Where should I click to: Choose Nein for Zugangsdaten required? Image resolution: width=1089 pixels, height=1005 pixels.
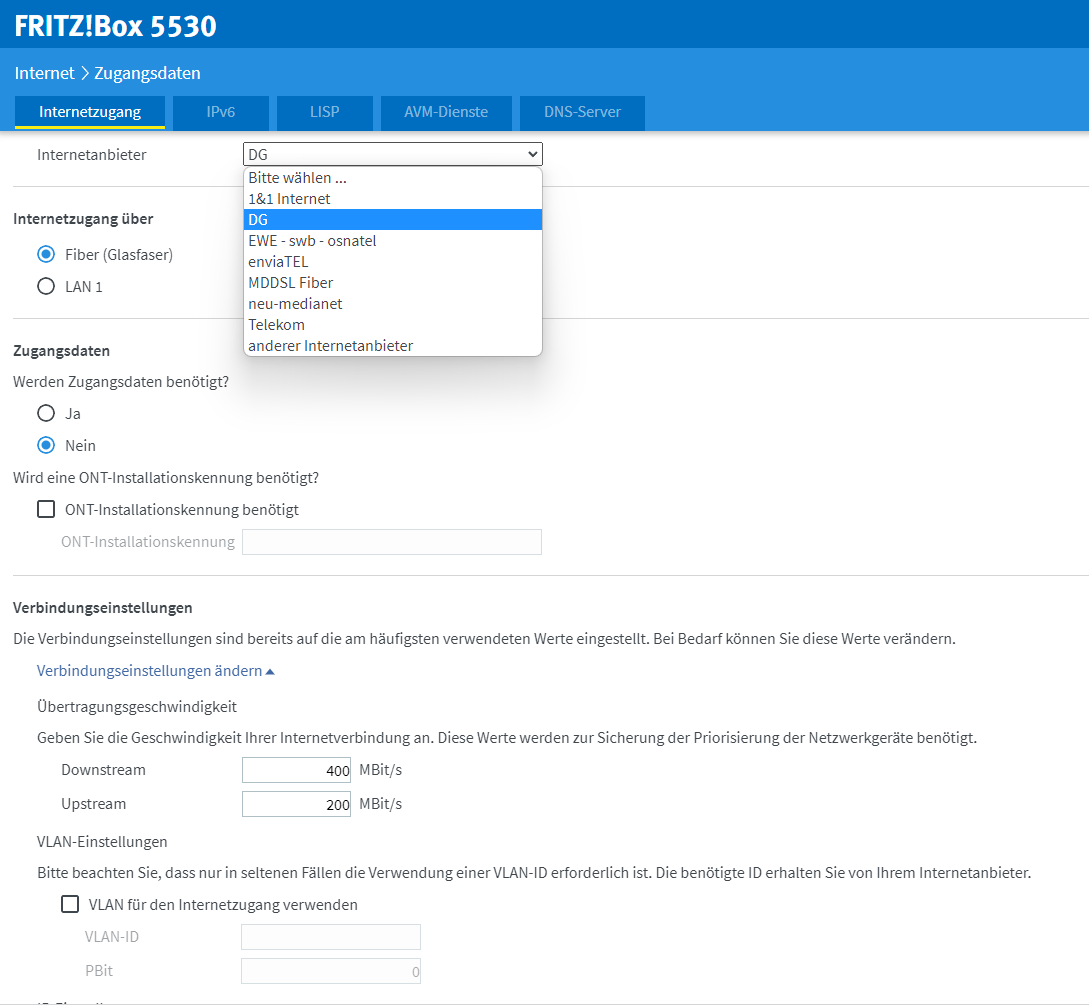click(46, 445)
